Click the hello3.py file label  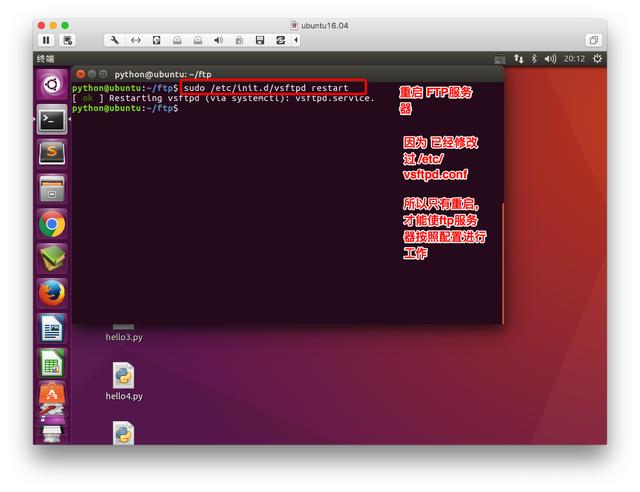pos(124,337)
